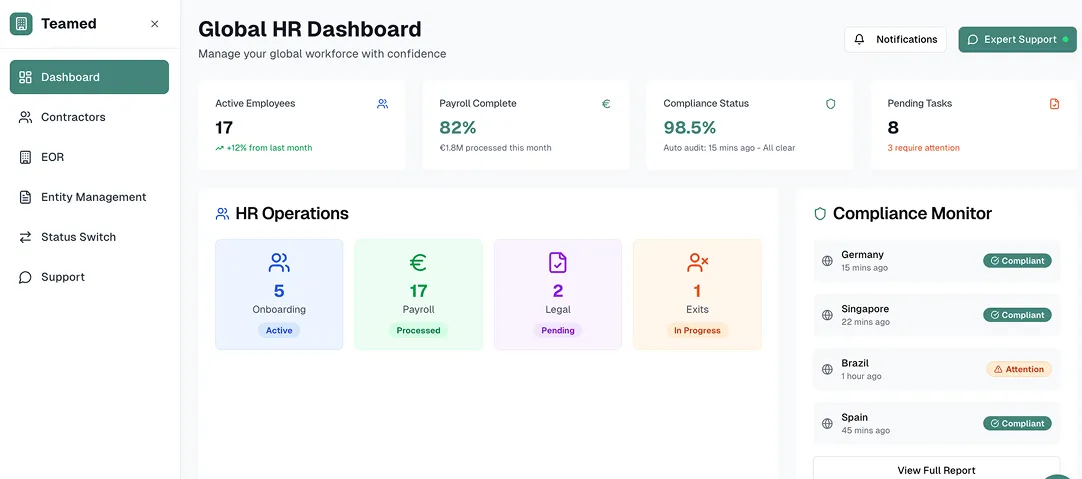1082x479 pixels.
Task: Open the Dashboard menu item
Action: coord(89,77)
